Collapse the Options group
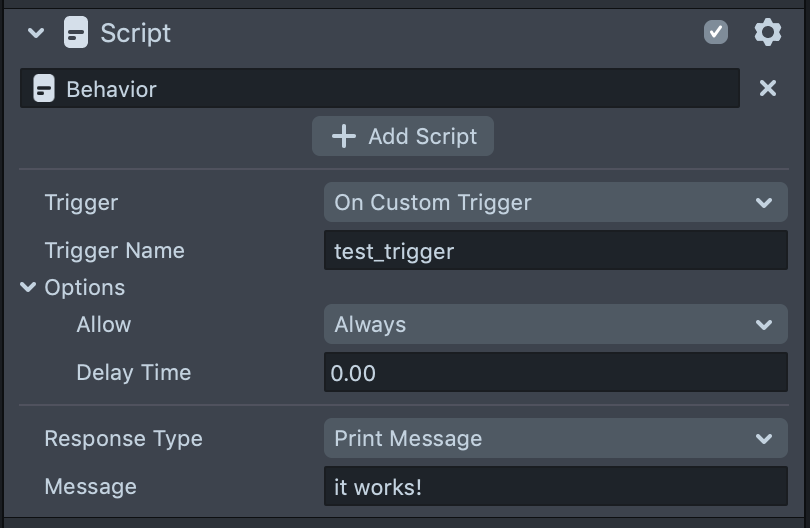The height and width of the screenshot is (528, 810). 28,288
